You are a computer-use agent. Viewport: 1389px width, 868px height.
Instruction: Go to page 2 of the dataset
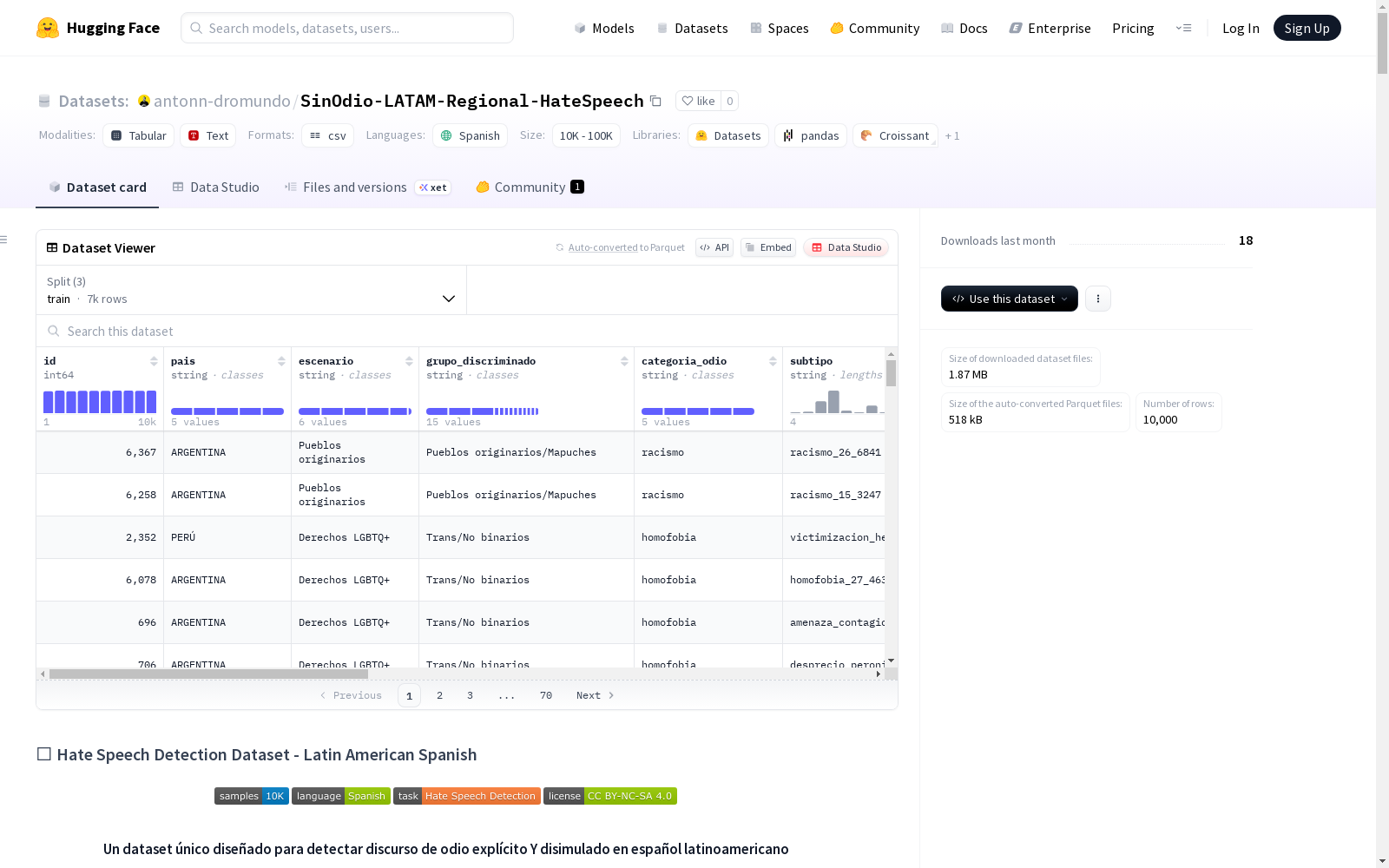coord(440,695)
